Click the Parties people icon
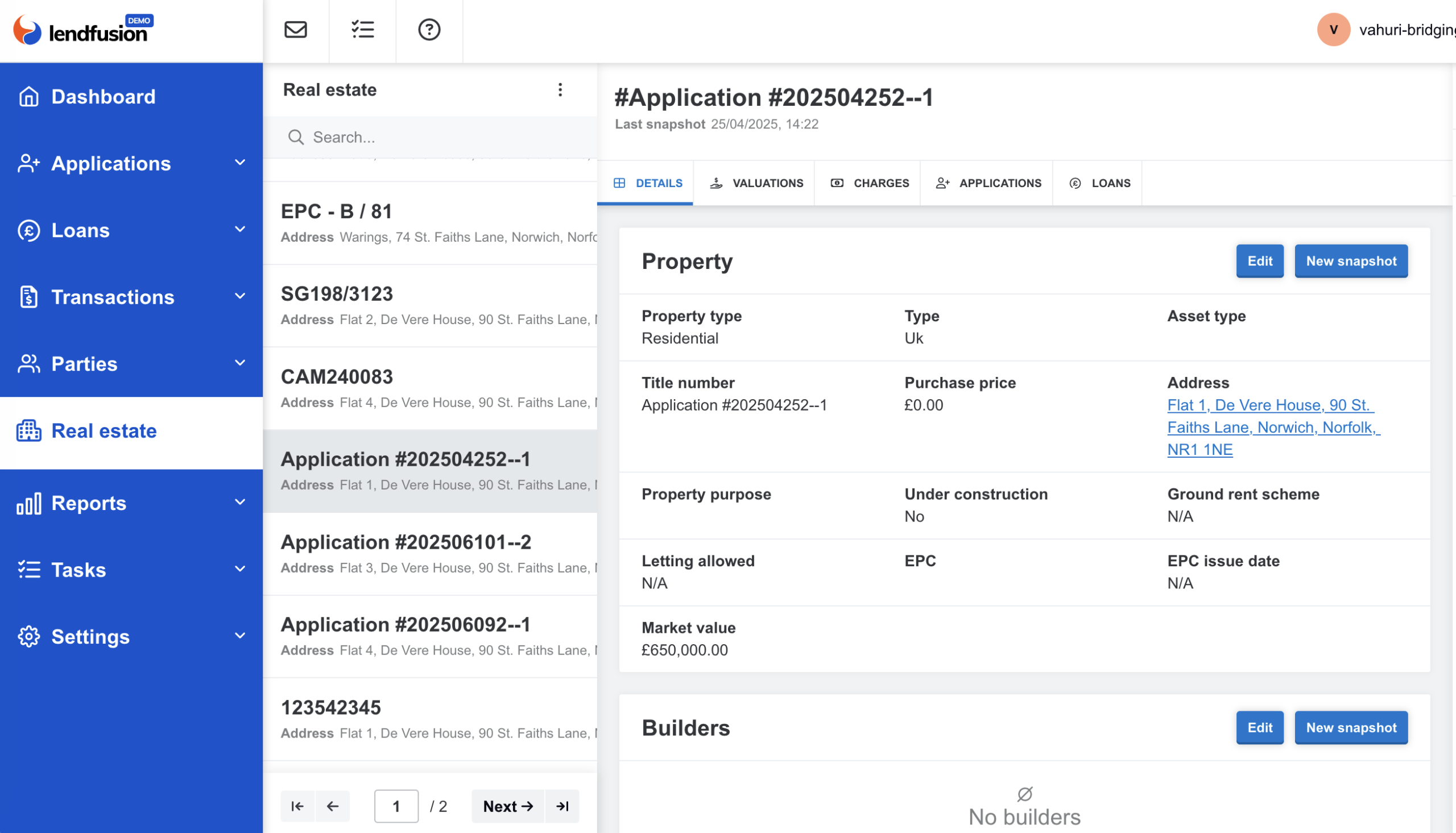The image size is (1456, 833). coord(28,364)
